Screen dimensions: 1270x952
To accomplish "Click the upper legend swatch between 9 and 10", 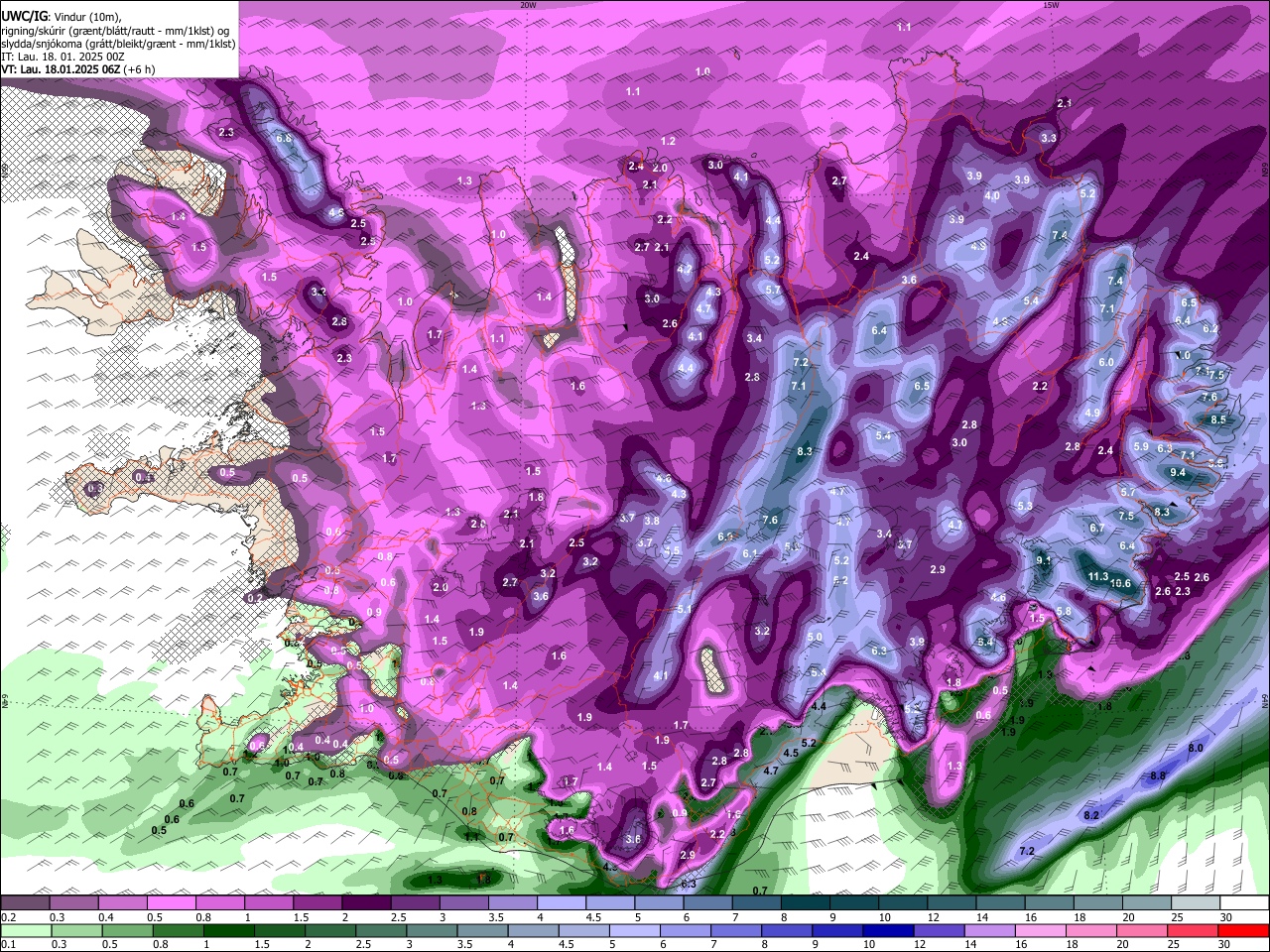I will coord(854,902).
